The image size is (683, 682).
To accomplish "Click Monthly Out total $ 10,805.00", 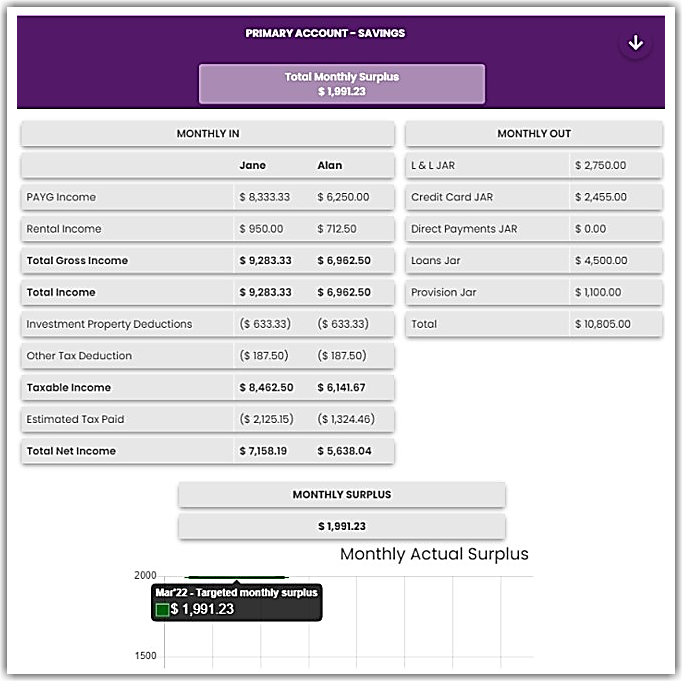I will click(x=602, y=324).
